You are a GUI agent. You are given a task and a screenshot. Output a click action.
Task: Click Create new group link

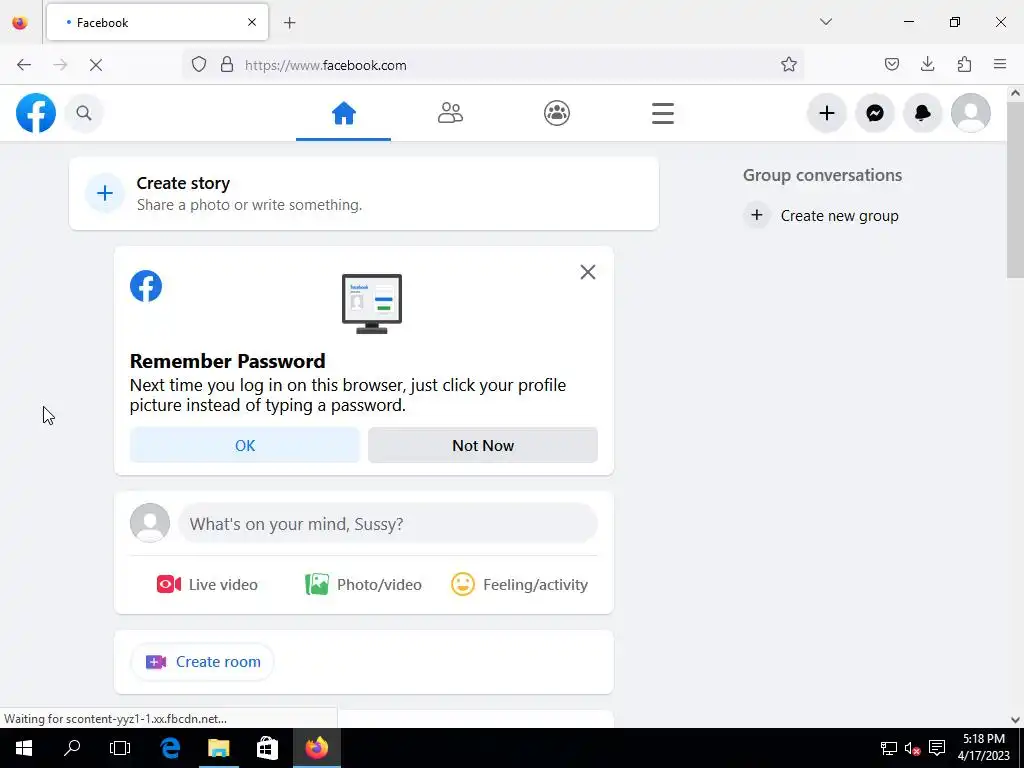click(x=839, y=216)
